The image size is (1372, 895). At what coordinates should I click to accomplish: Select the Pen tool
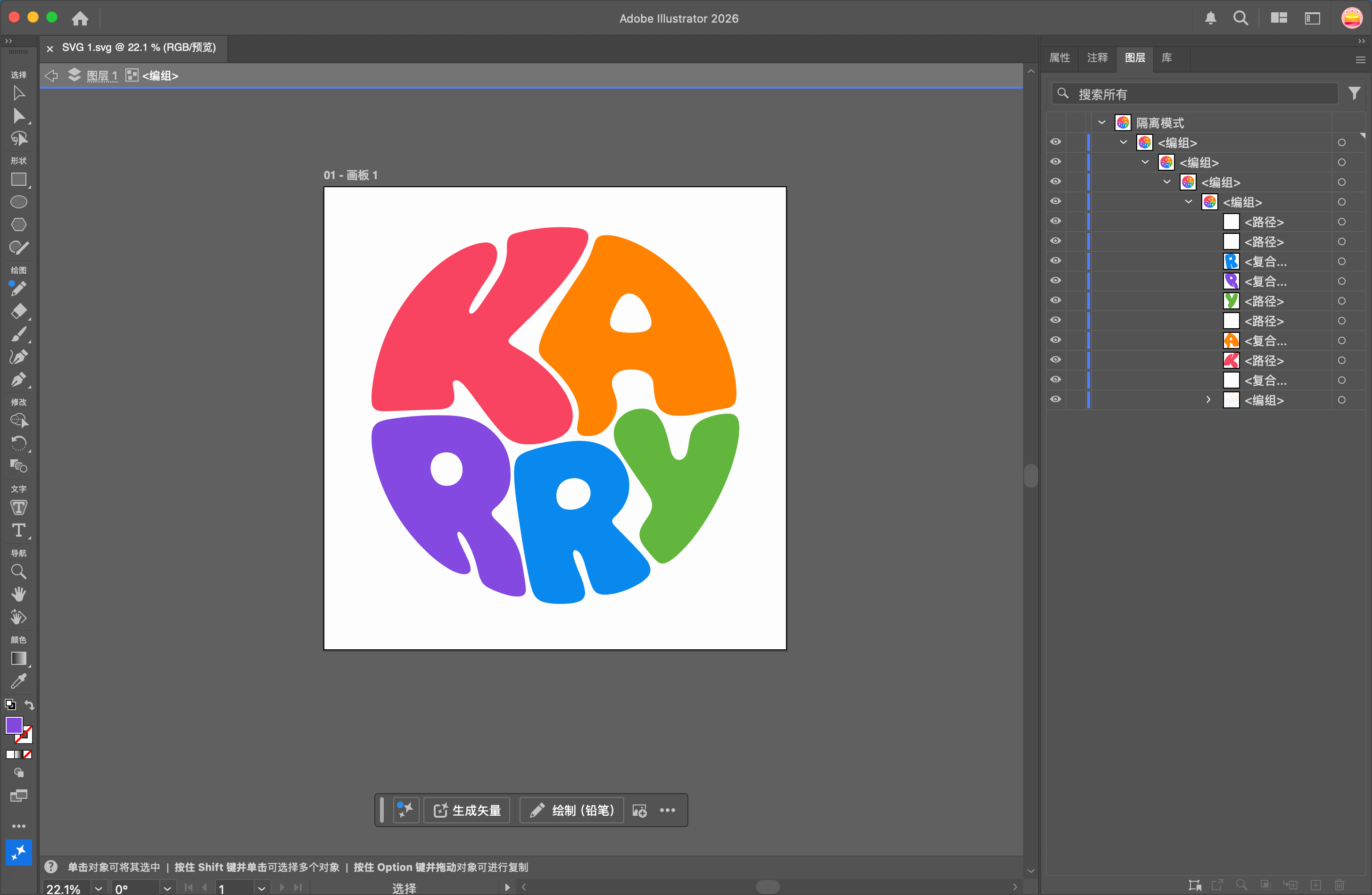18,380
